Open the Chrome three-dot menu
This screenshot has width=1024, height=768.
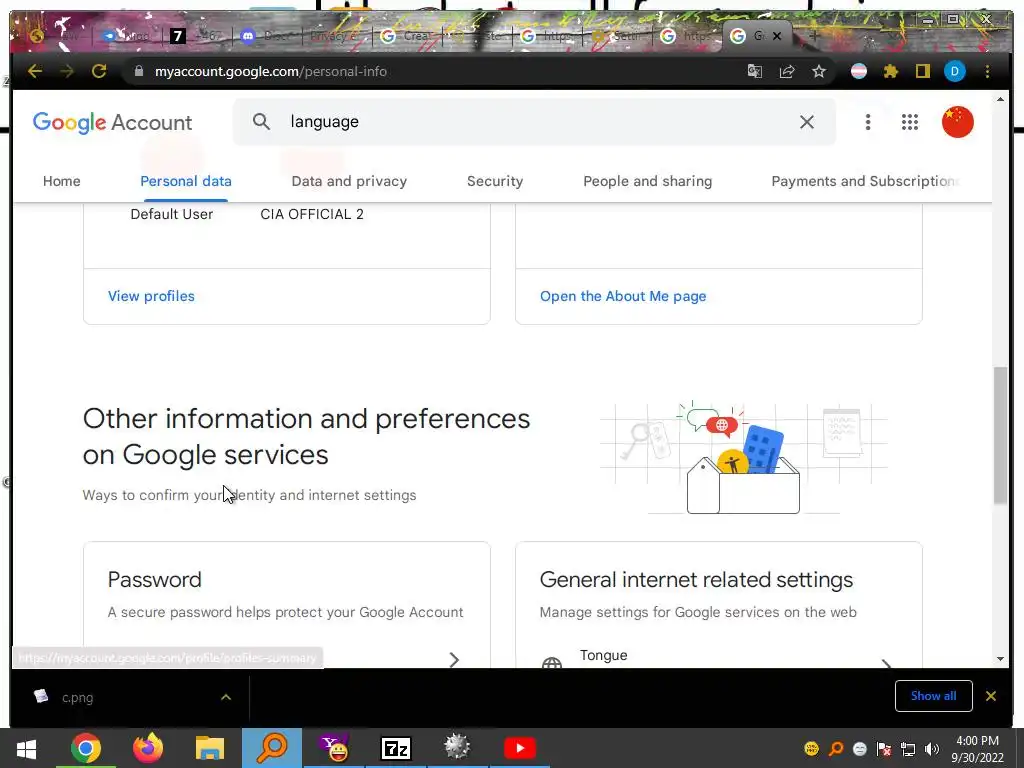coord(987,71)
